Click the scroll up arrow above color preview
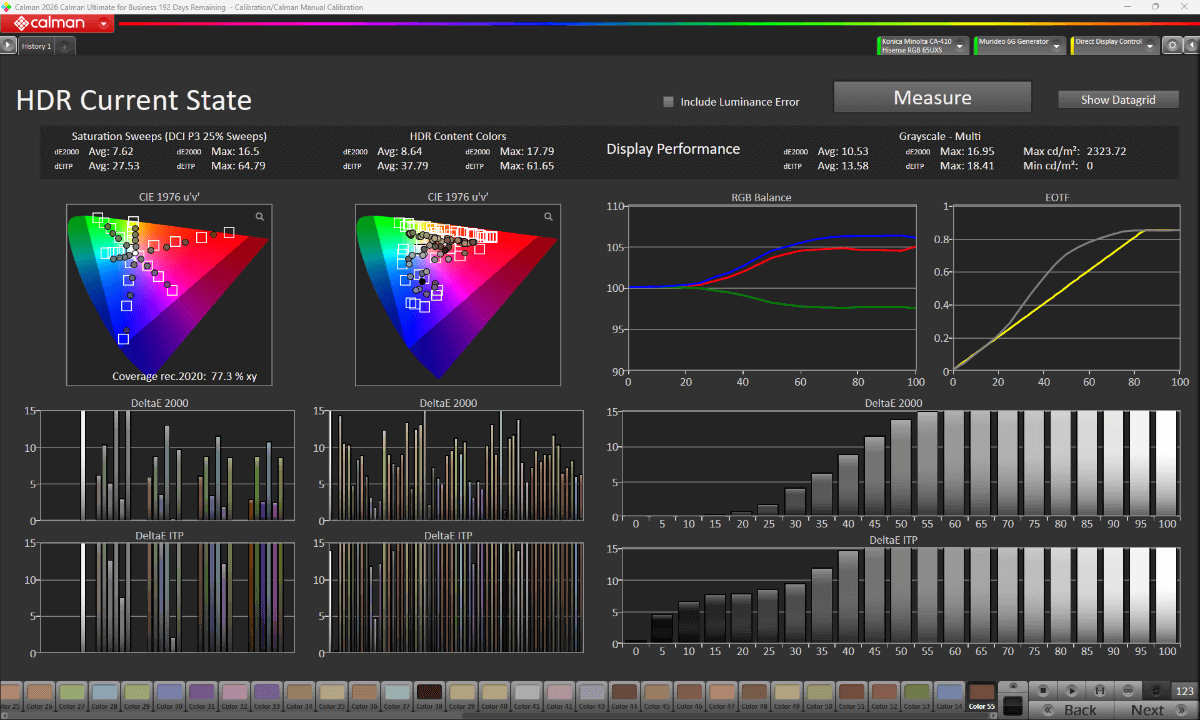1200x720 pixels. point(1012,687)
